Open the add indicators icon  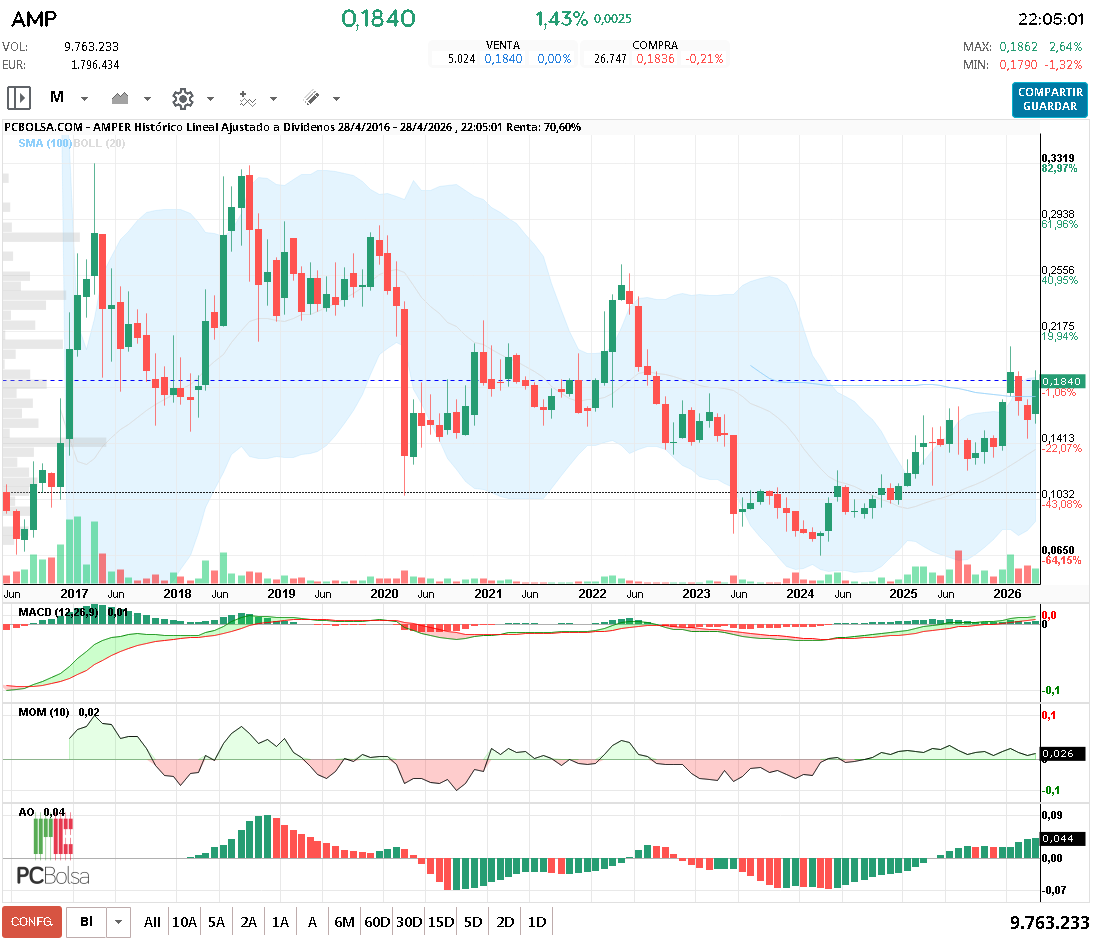pos(248,98)
